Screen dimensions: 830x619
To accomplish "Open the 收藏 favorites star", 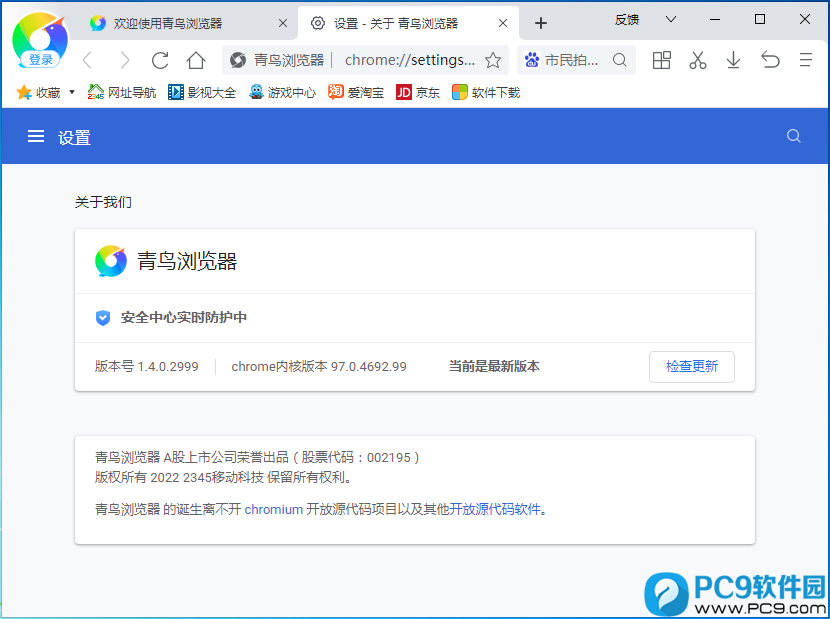I will pyautogui.click(x=24, y=93).
